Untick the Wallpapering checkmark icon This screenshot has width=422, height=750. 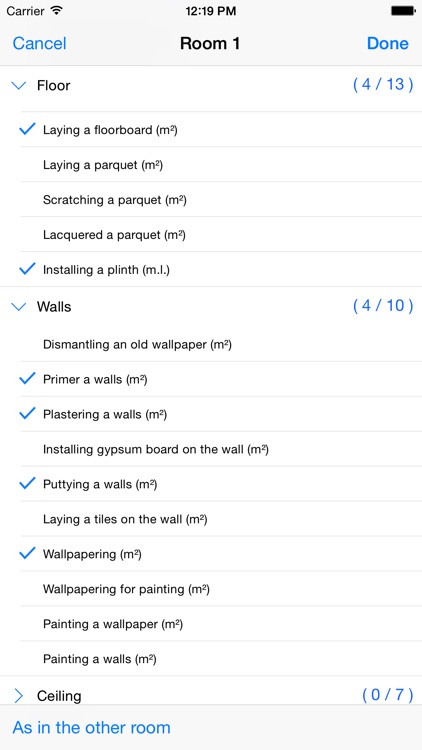[27, 553]
